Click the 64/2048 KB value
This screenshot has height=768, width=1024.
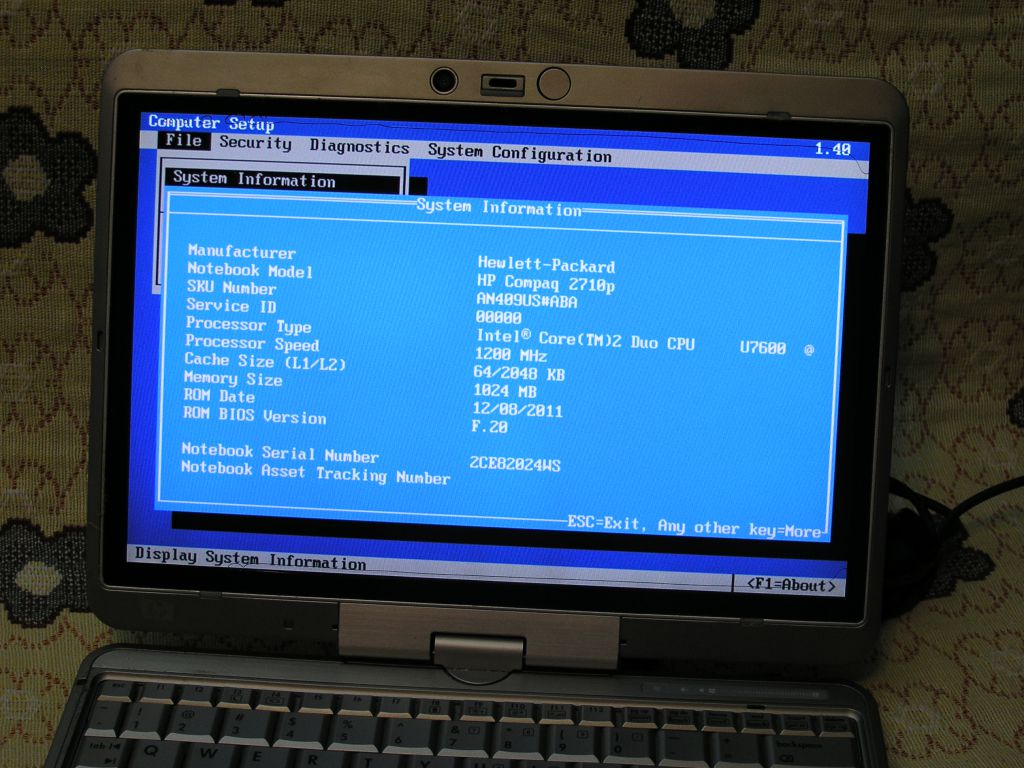519,373
